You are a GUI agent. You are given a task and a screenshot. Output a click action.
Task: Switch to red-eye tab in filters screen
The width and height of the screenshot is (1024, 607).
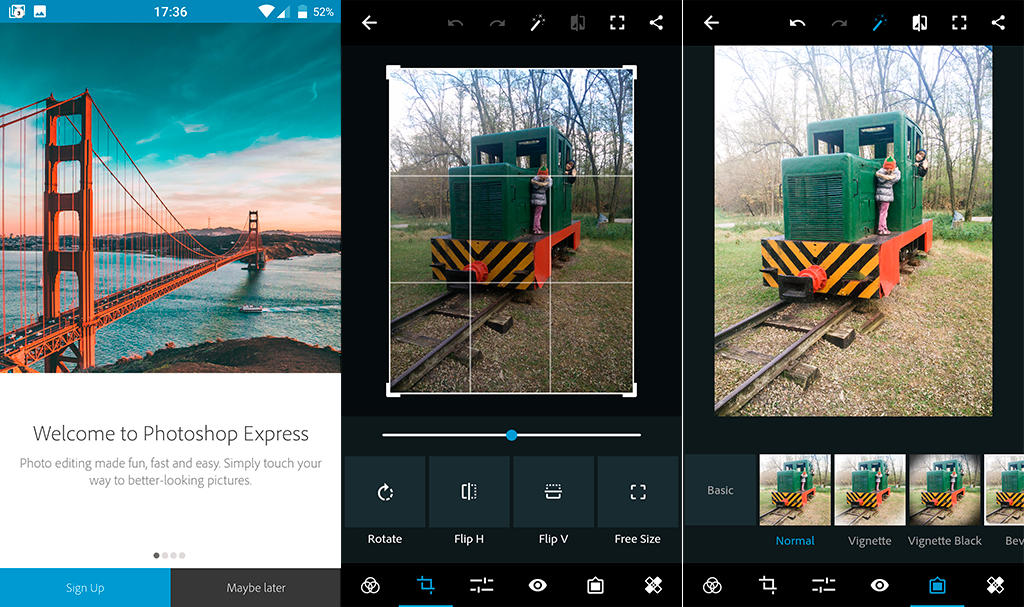pyautogui.click(x=880, y=586)
